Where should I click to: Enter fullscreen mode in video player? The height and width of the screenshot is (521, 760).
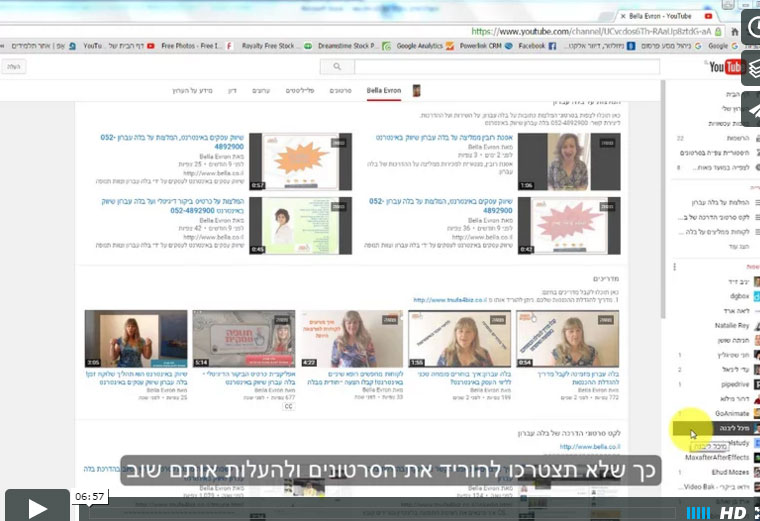[x=755, y=512]
